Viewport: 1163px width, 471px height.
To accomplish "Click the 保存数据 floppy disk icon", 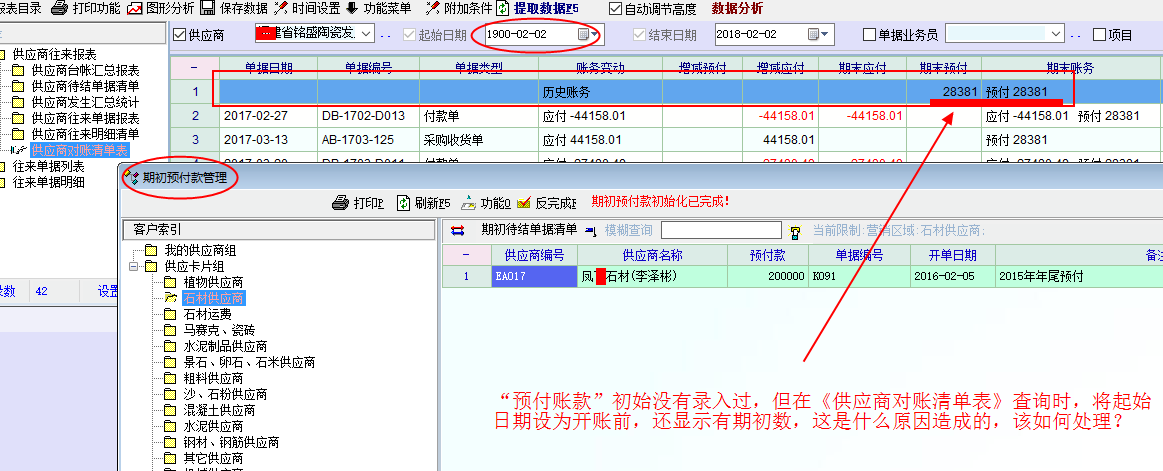I will click(x=208, y=8).
